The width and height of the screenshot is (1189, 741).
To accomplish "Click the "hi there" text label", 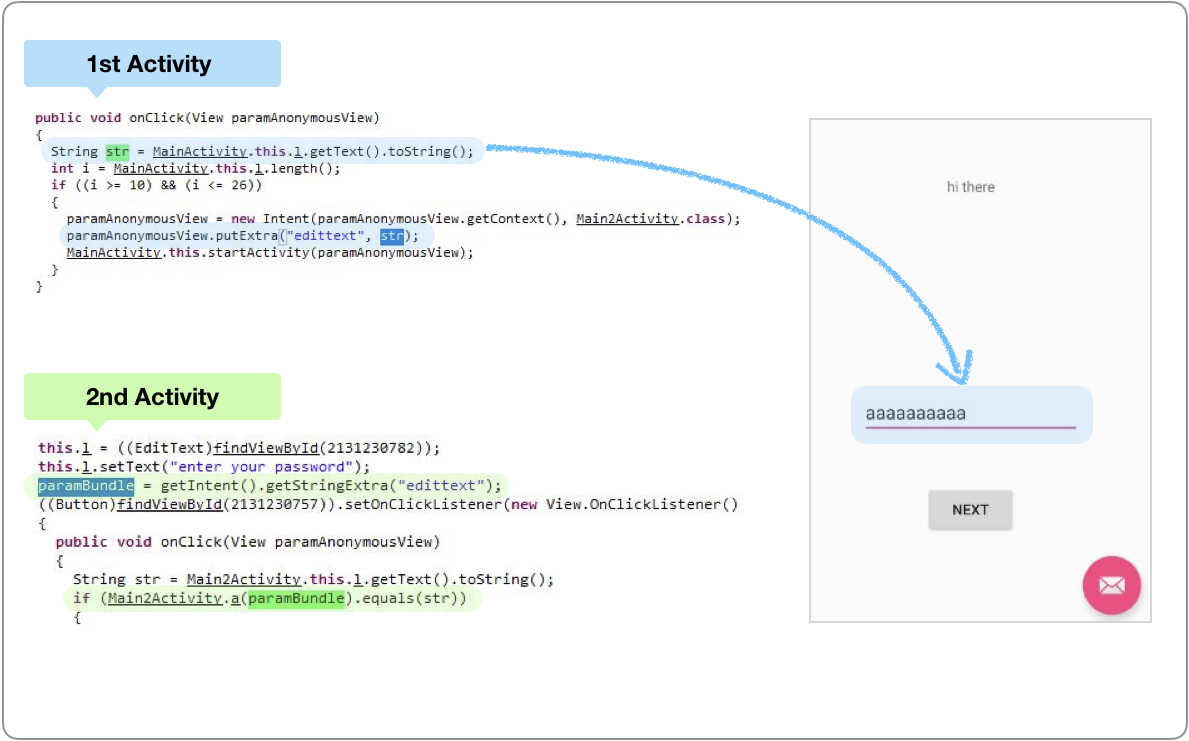I will point(970,187).
